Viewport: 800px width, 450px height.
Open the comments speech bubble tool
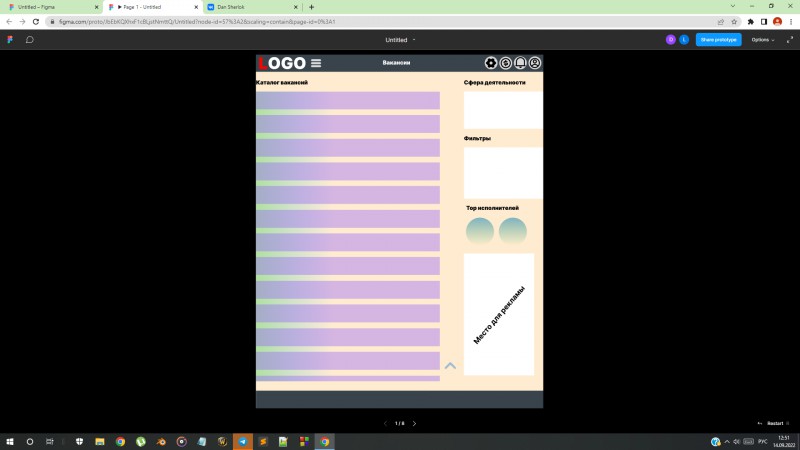[x=30, y=39]
